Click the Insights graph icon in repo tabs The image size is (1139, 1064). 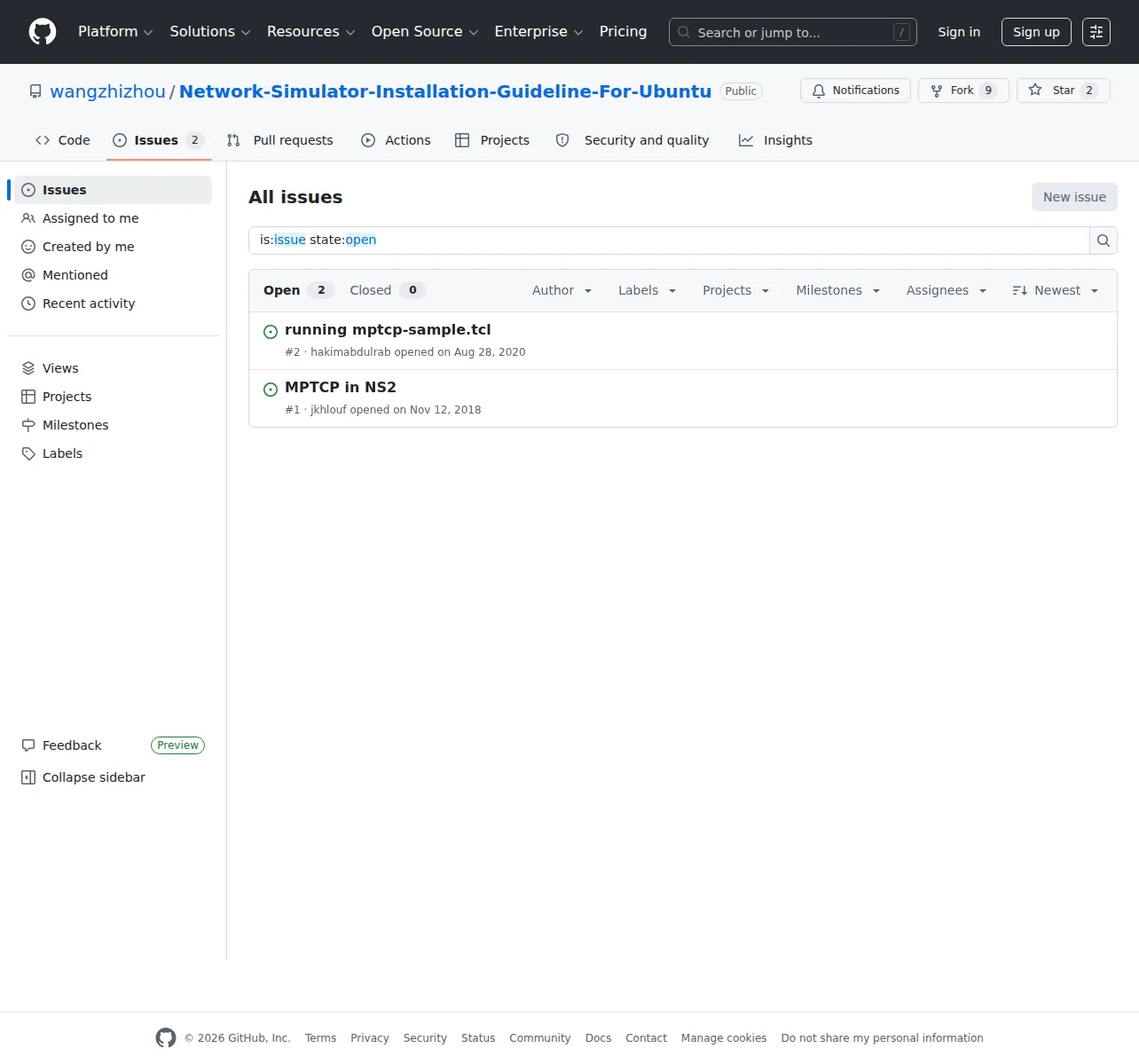[x=746, y=140]
